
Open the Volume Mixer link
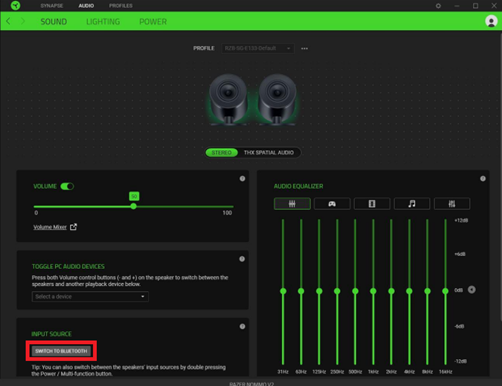coord(50,227)
